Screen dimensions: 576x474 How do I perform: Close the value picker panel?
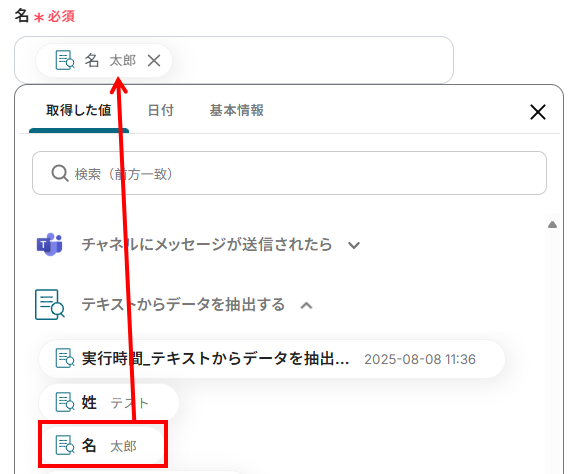(538, 112)
